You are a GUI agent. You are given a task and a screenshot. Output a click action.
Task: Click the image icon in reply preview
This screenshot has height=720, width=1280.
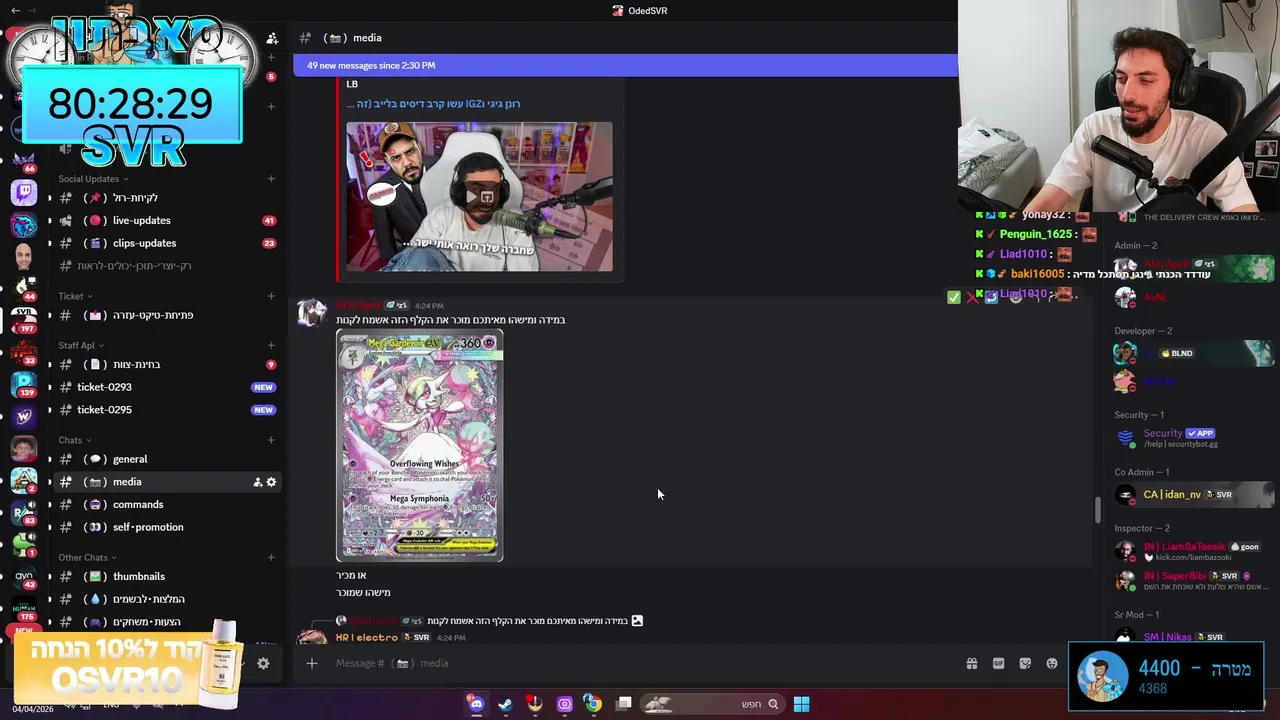click(637, 621)
